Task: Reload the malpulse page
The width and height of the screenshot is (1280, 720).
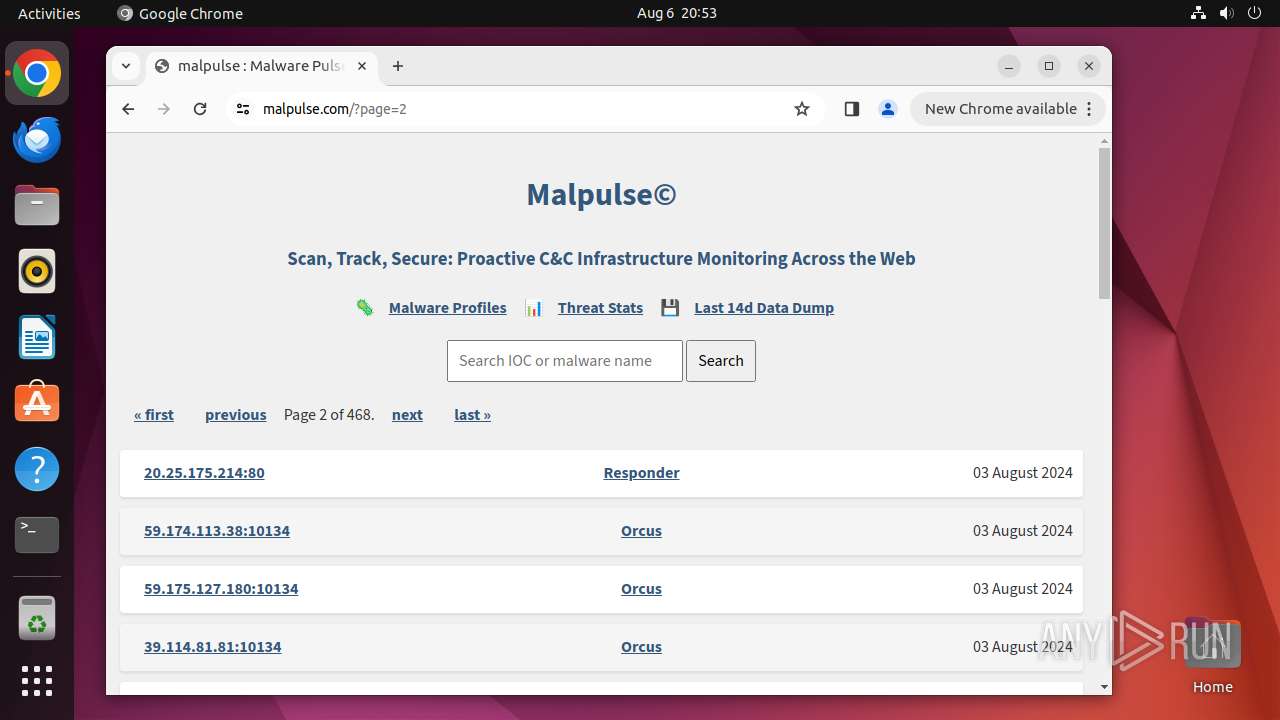Action: point(200,109)
